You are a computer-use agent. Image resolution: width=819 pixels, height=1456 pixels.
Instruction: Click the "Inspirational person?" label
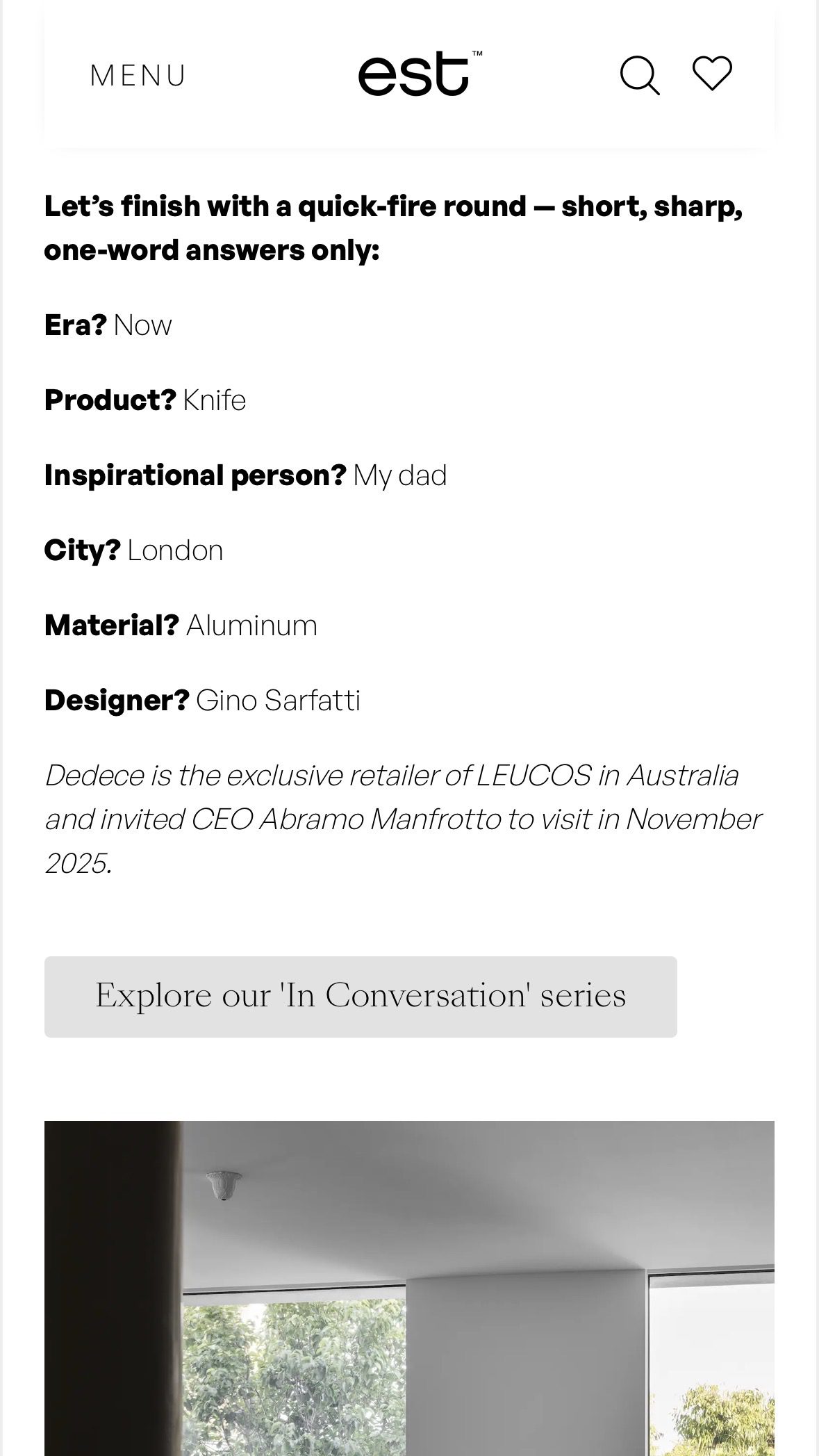point(195,475)
